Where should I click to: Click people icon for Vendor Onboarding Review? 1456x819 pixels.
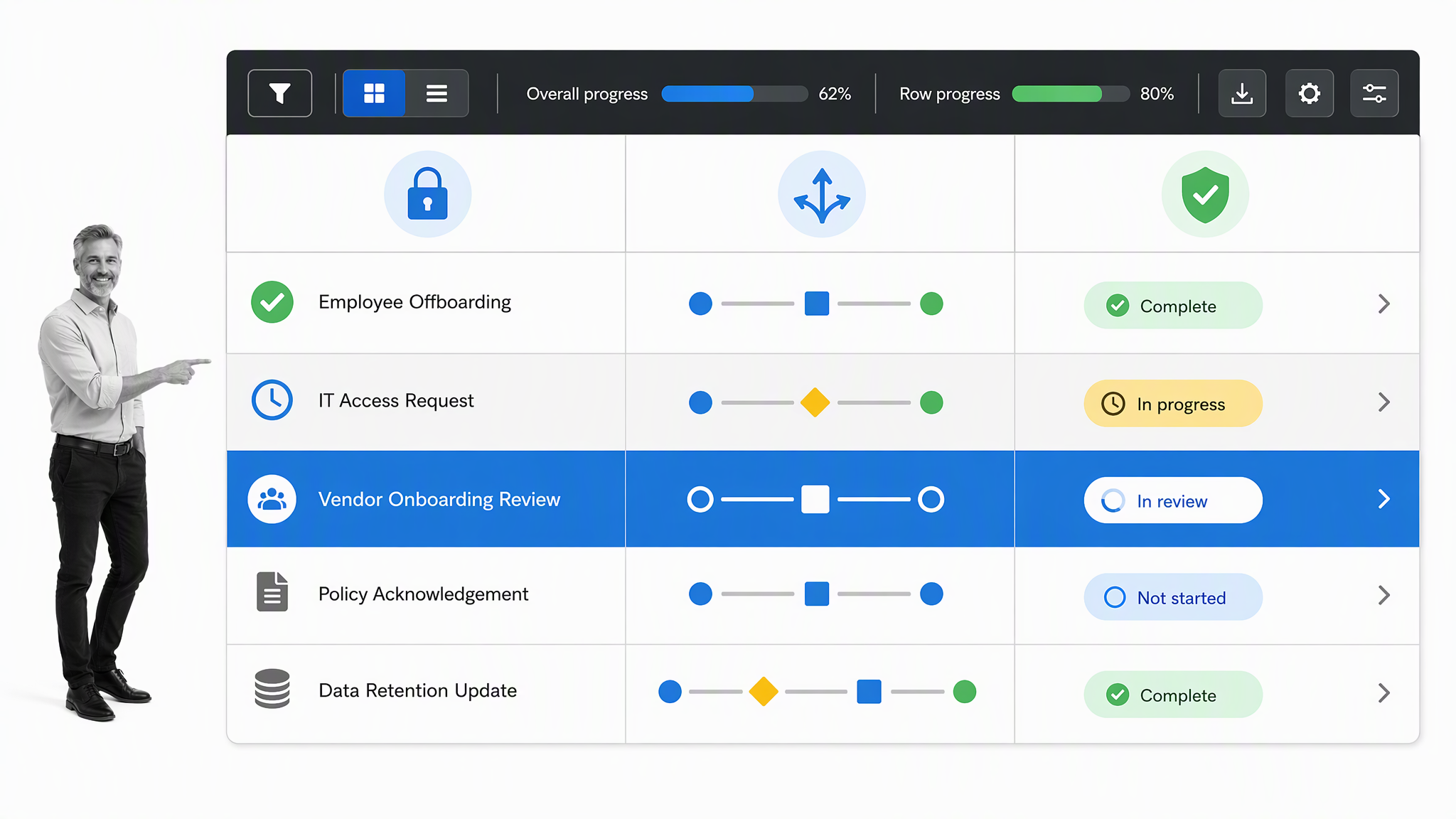tap(272, 499)
